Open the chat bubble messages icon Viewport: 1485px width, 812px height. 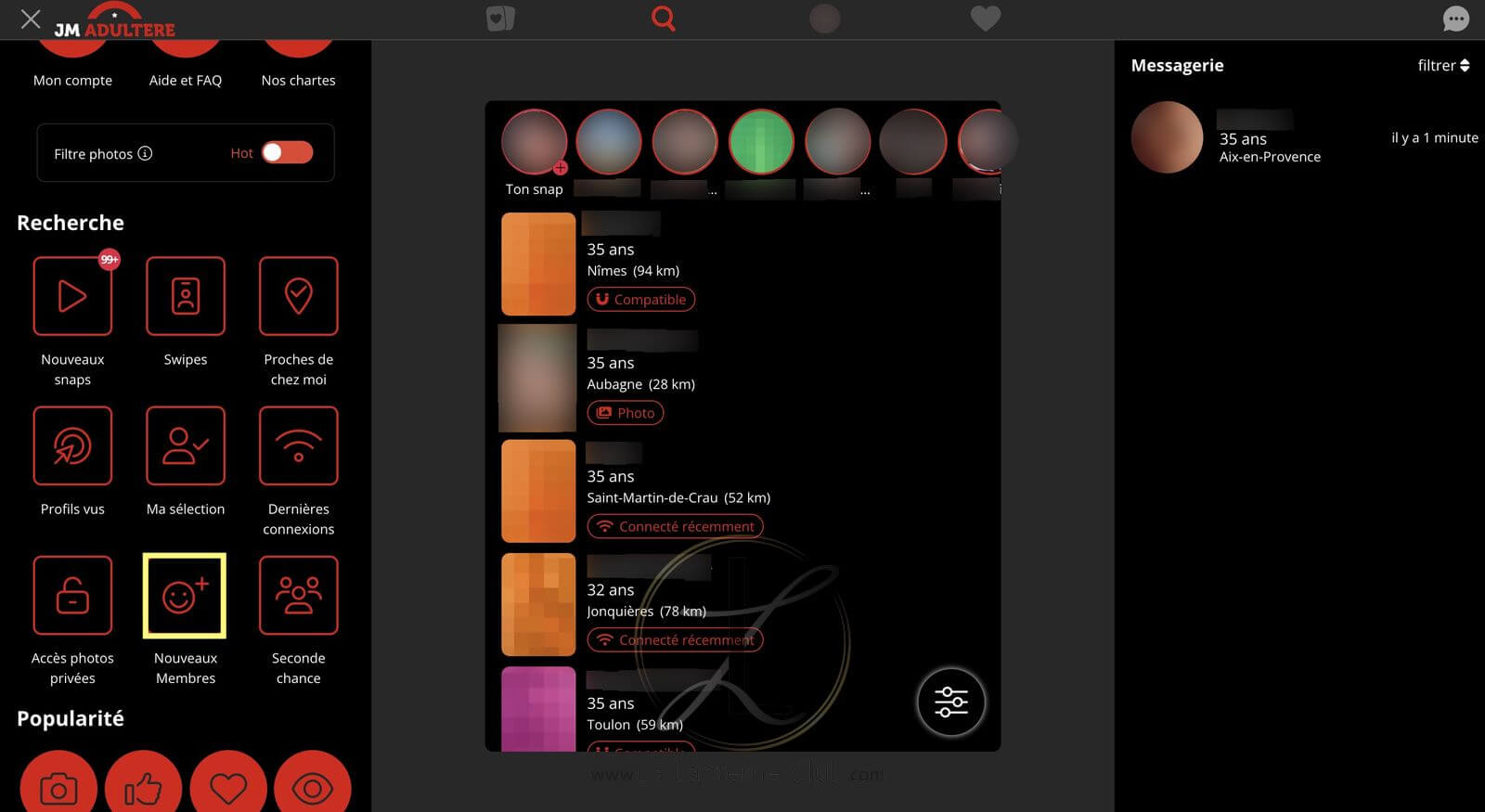coord(1456,19)
